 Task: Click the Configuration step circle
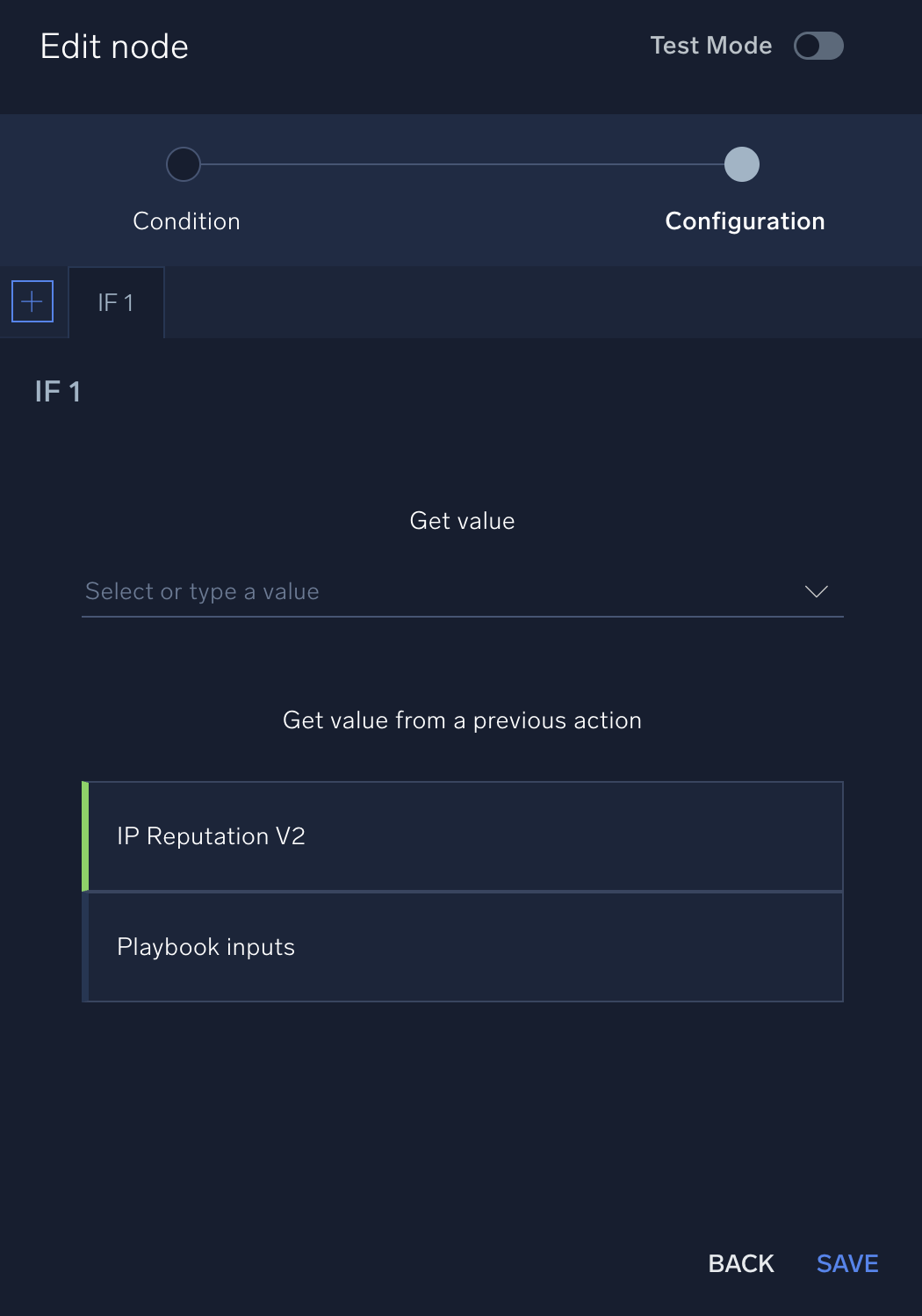(742, 164)
